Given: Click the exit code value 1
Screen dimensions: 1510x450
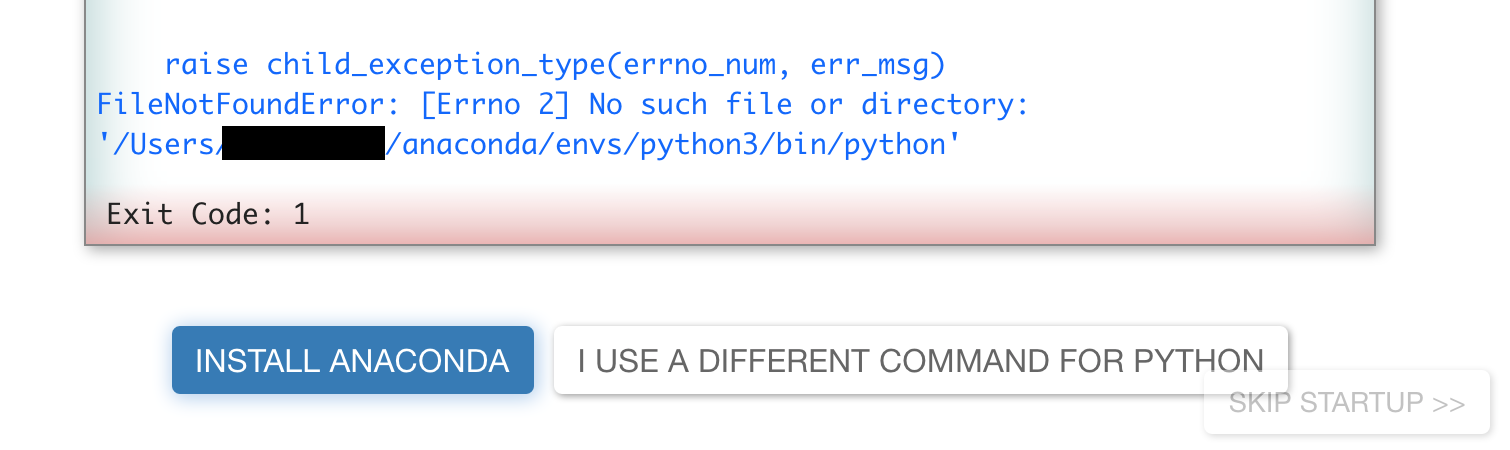Looking at the screenshot, I should click(x=301, y=214).
